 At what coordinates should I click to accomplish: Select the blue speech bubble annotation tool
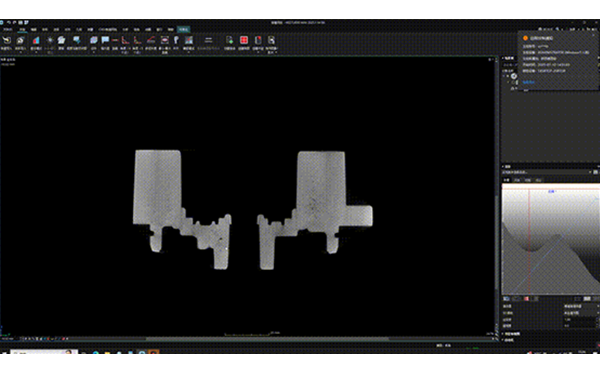[x=105, y=40]
